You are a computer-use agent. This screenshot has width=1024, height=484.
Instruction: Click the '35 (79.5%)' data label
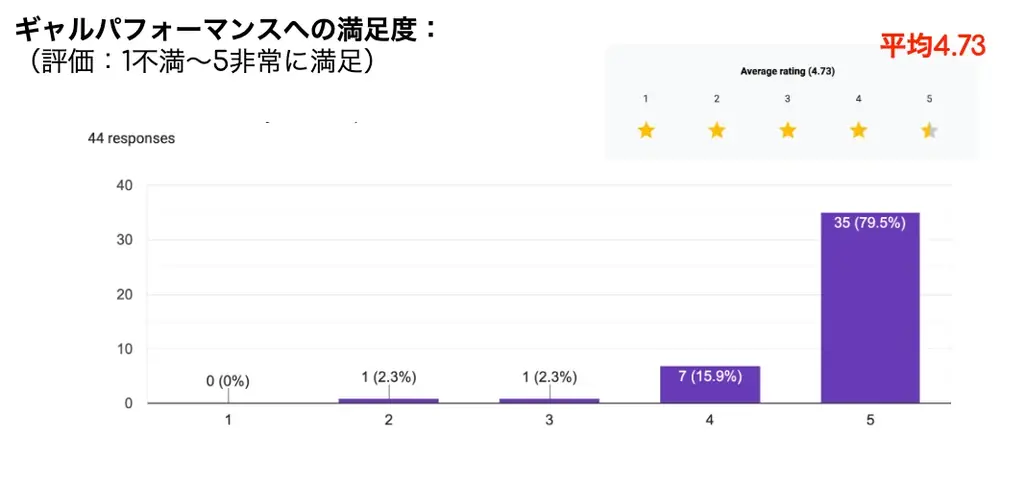[869, 223]
